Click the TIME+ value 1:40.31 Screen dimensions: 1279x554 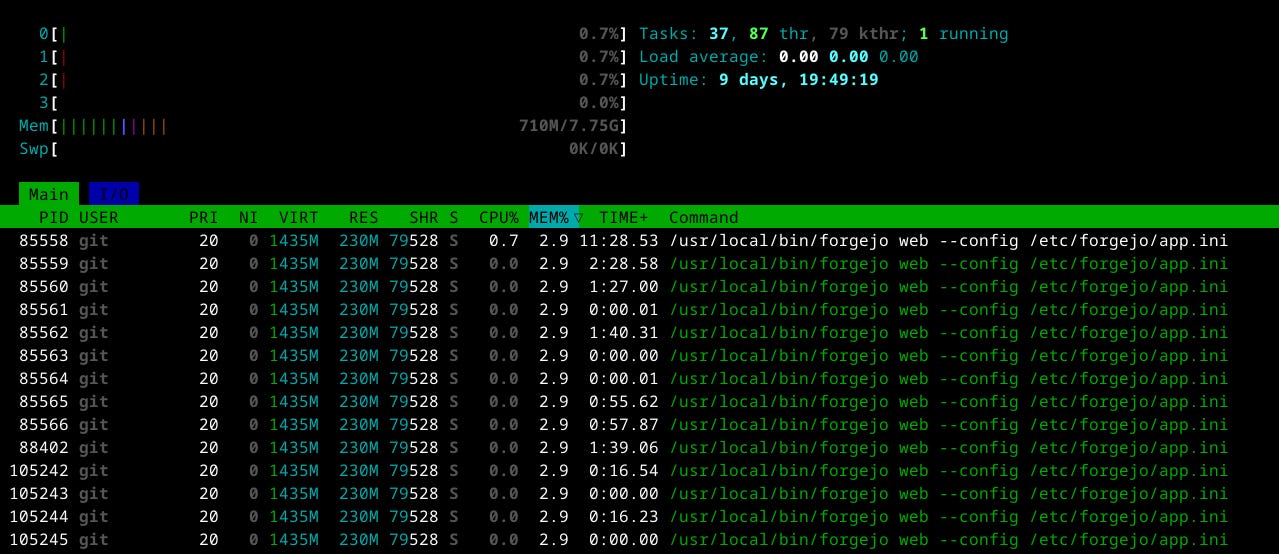(x=623, y=332)
